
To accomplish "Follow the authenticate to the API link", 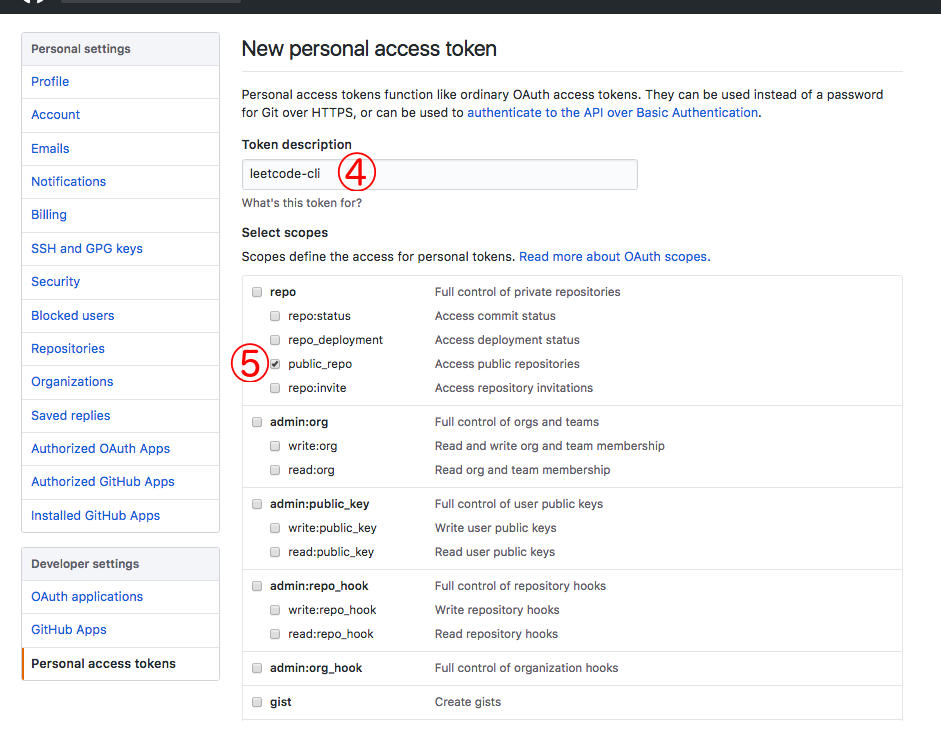I will coord(613,113).
